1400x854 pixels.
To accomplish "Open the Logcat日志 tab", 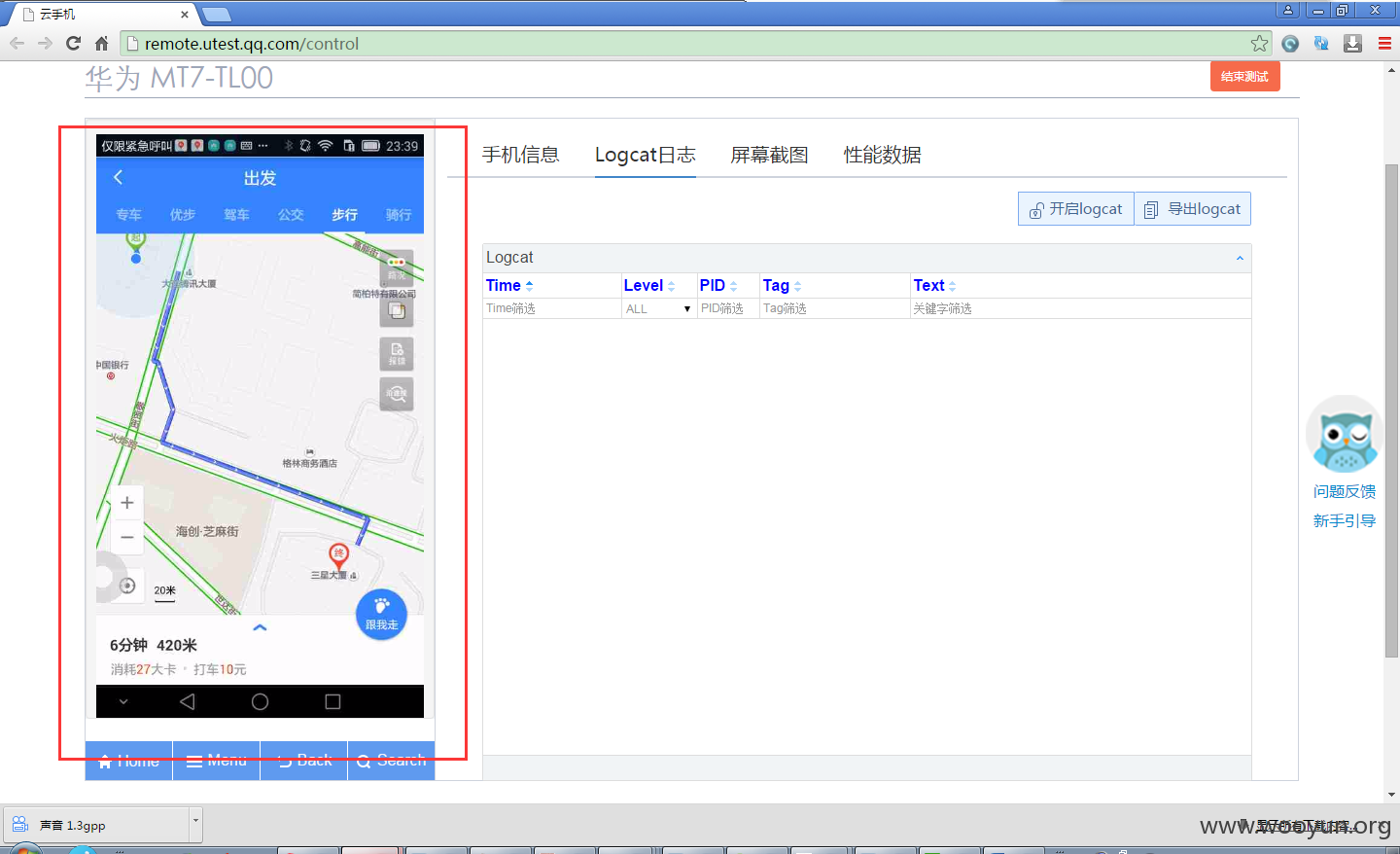I will [646, 155].
